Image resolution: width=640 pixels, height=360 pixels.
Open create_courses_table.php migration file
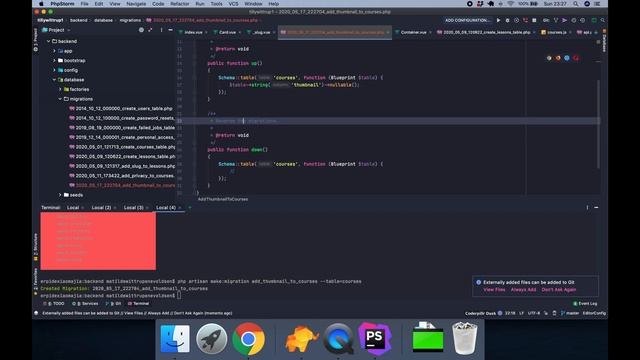122,147
